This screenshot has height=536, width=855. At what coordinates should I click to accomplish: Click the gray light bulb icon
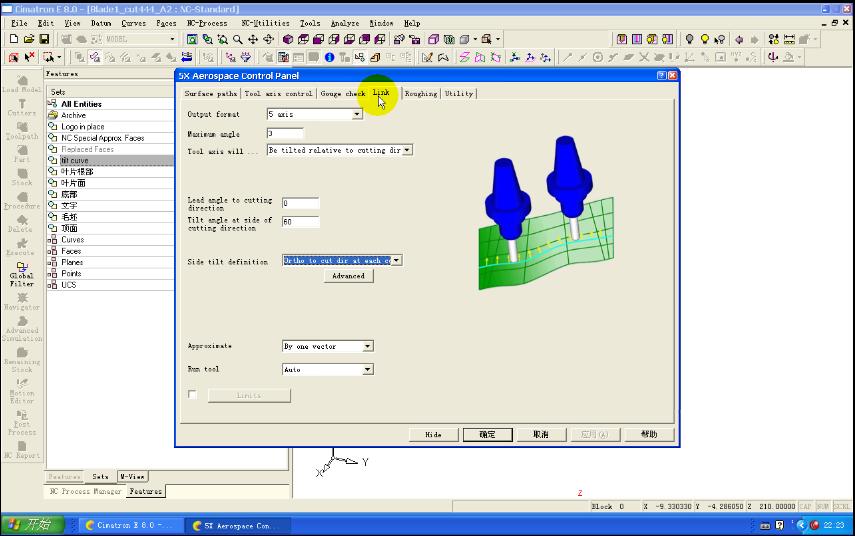tap(689, 39)
